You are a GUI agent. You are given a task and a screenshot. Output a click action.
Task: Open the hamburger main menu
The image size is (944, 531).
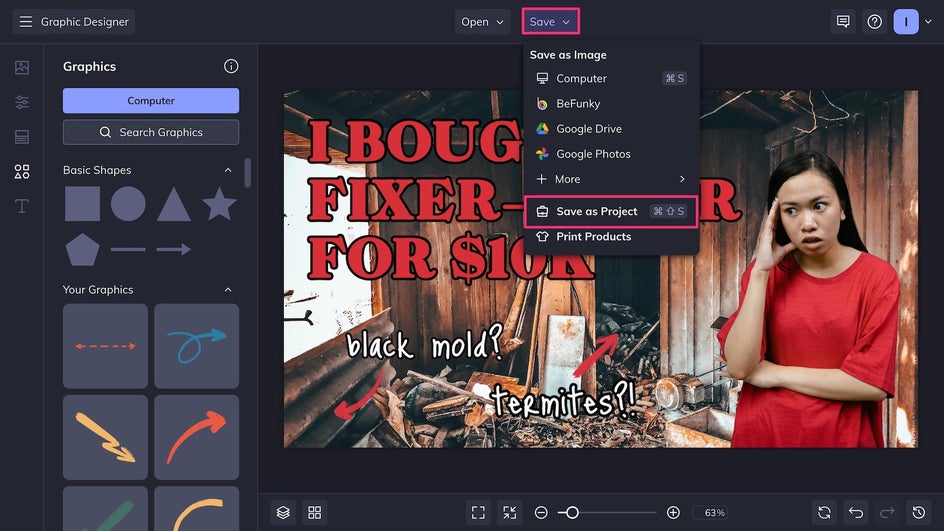25,22
